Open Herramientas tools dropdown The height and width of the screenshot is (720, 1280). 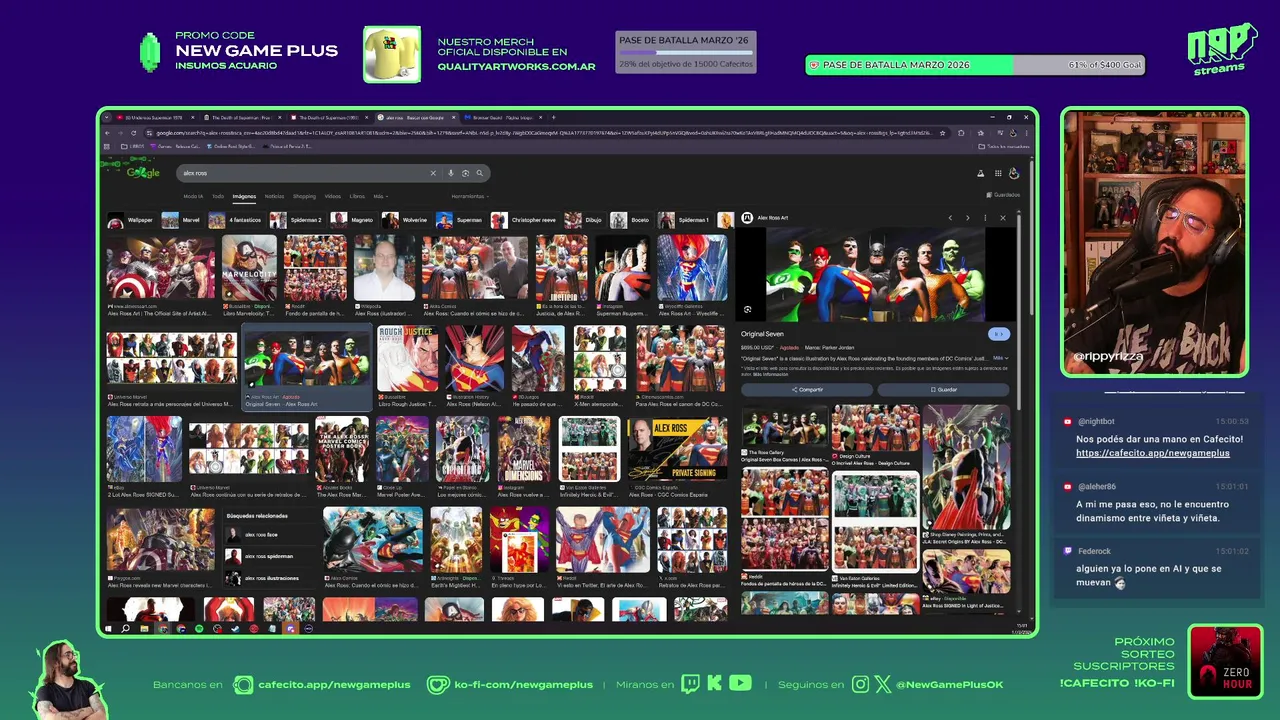pos(468,196)
